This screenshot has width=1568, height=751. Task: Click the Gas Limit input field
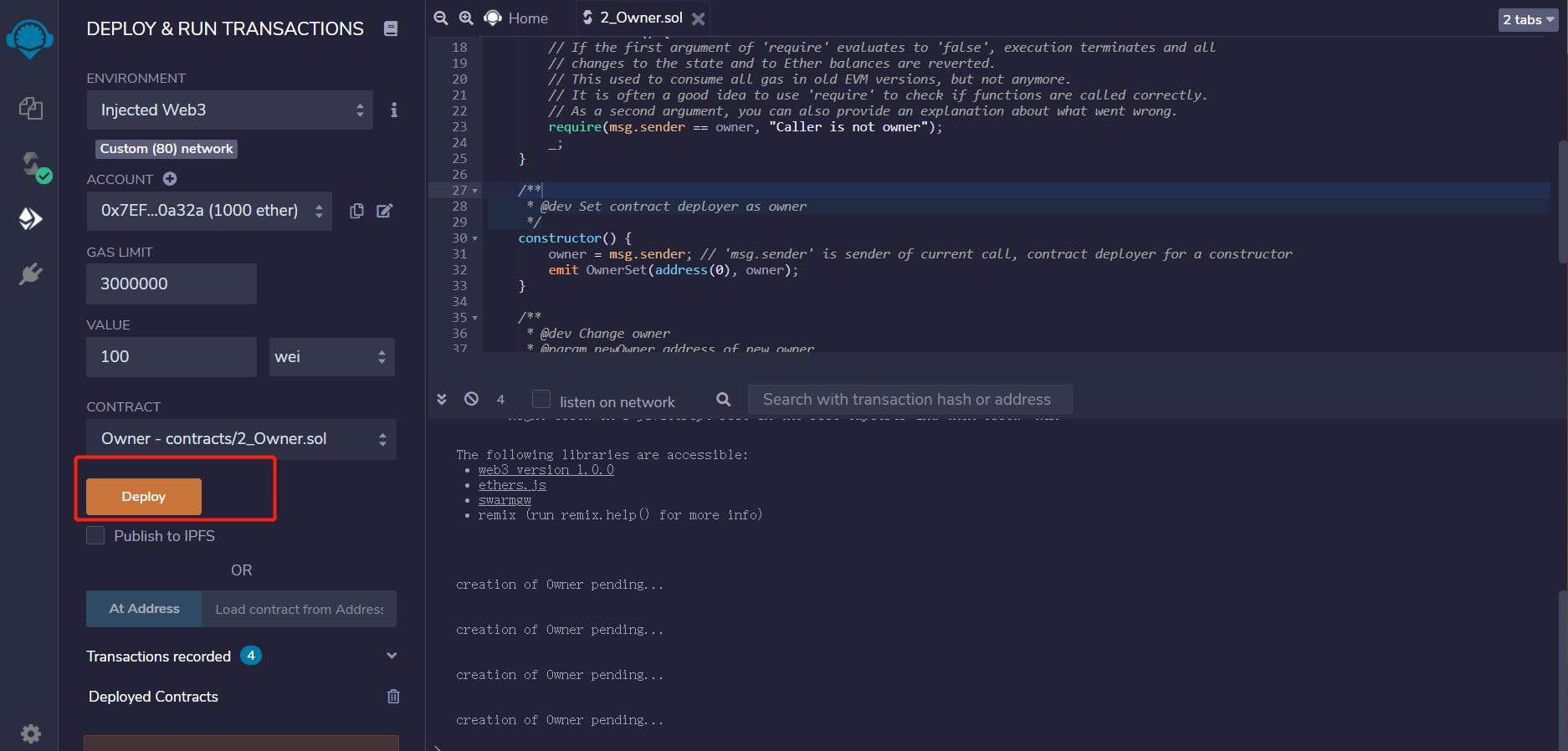pyautogui.click(x=172, y=284)
